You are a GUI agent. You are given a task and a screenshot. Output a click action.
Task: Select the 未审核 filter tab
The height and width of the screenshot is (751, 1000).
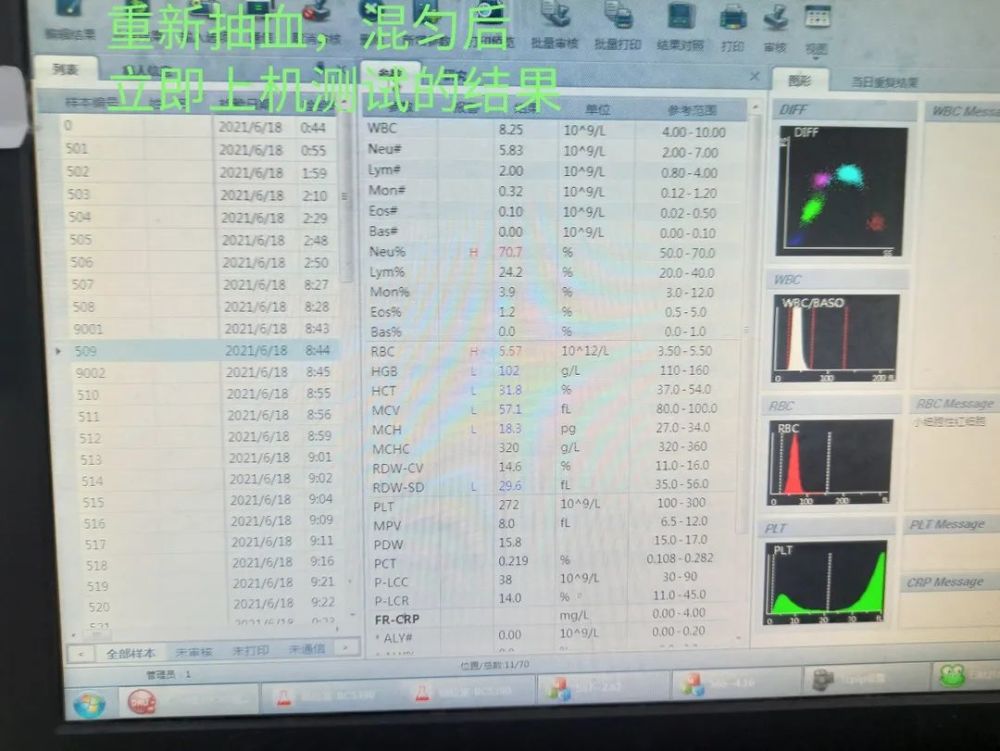(193, 652)
